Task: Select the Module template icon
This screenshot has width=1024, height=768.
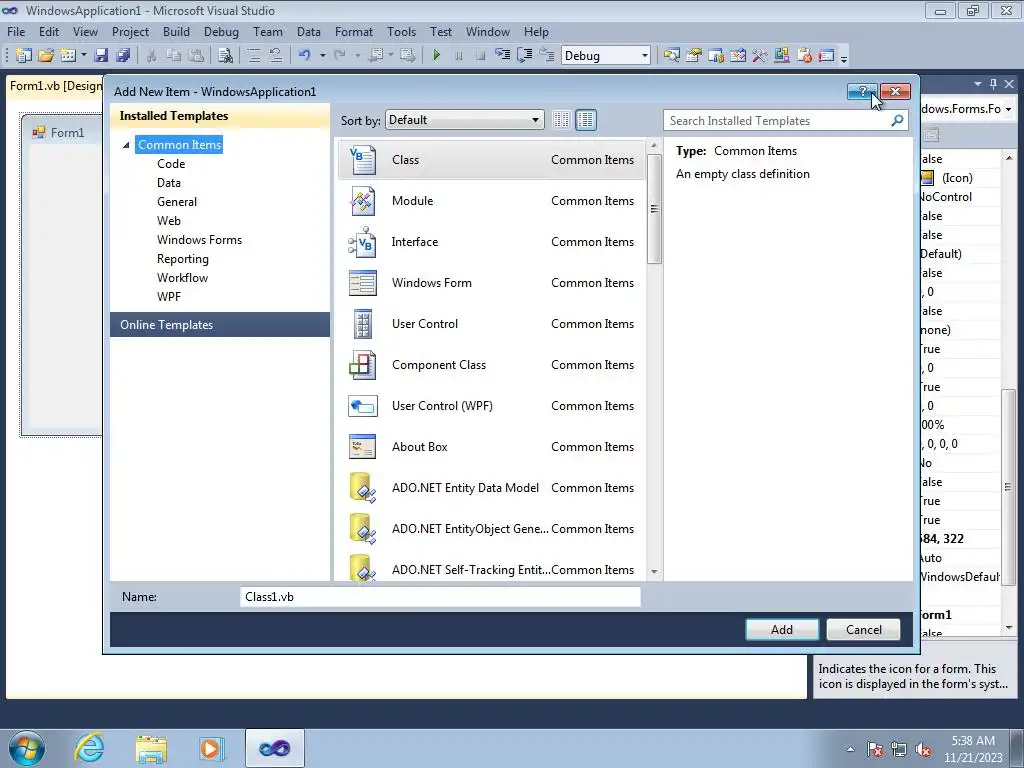Action: (363, 201)
